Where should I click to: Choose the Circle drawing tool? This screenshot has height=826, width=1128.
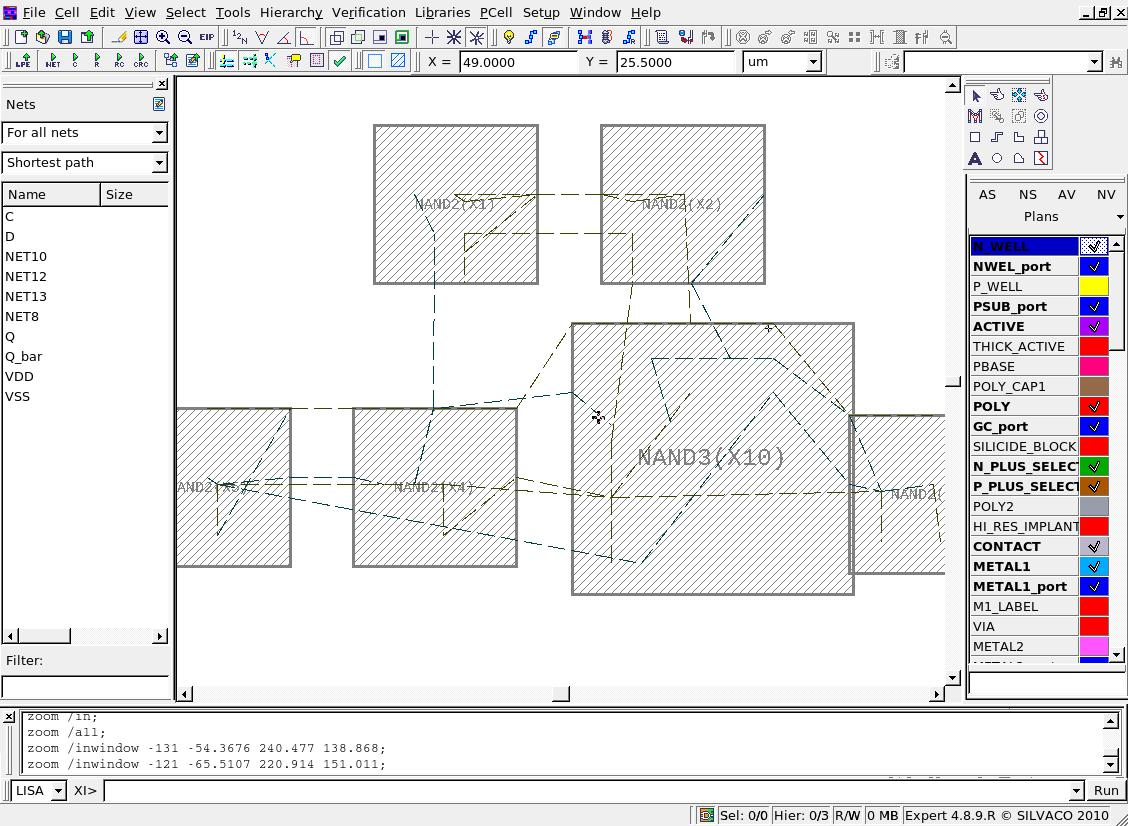(997, 158)
